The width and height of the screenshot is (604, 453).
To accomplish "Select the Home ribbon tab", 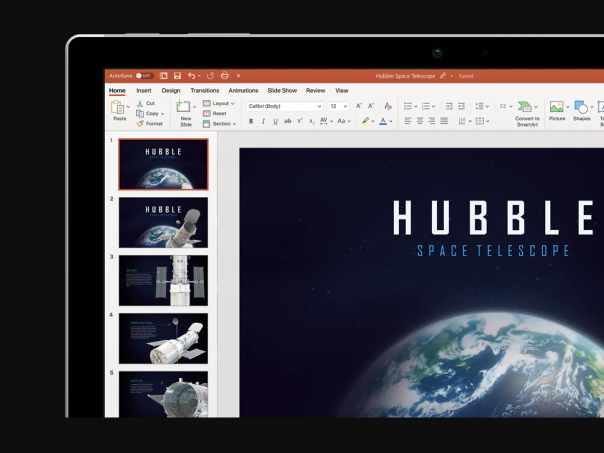I will (x=117, y=91).
